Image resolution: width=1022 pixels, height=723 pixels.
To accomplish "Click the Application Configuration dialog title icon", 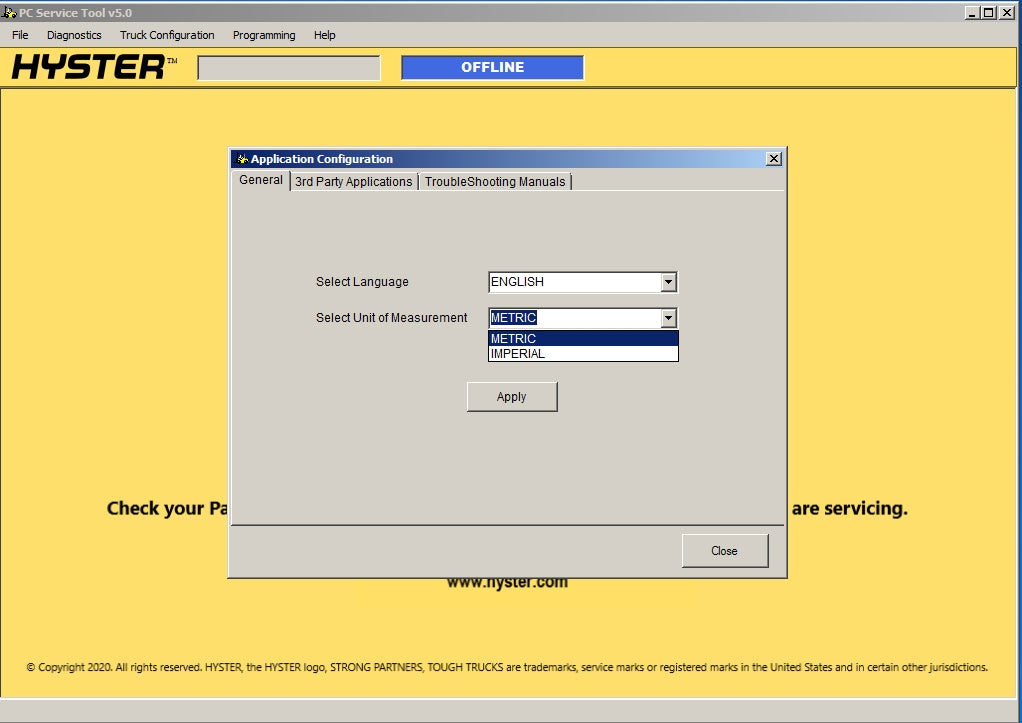I will (241, 159).
